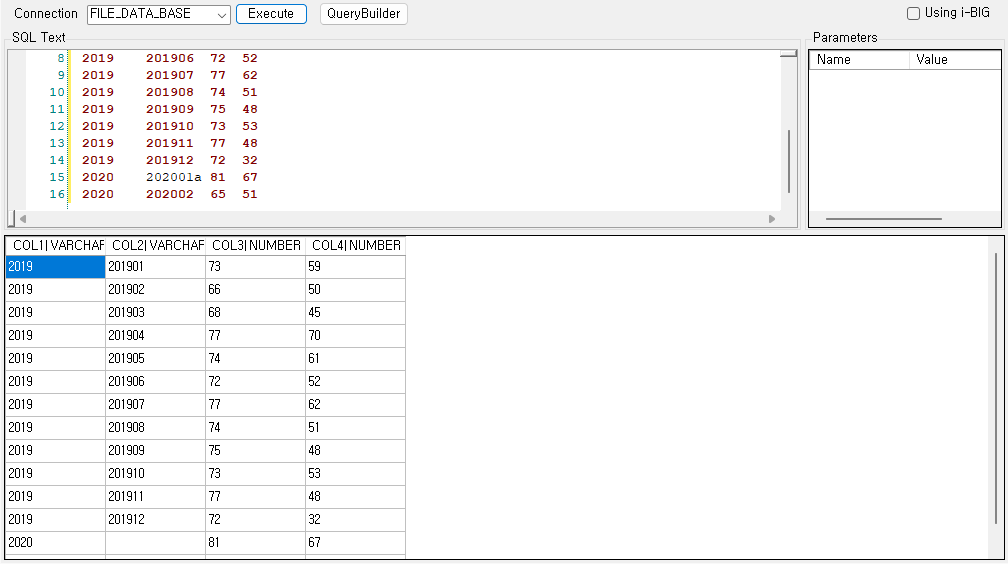Image resolution: width=1008 pixels, height=564 pixels.
Task: Click the COL4|NUMBER column header
Action: click(355, 245)
